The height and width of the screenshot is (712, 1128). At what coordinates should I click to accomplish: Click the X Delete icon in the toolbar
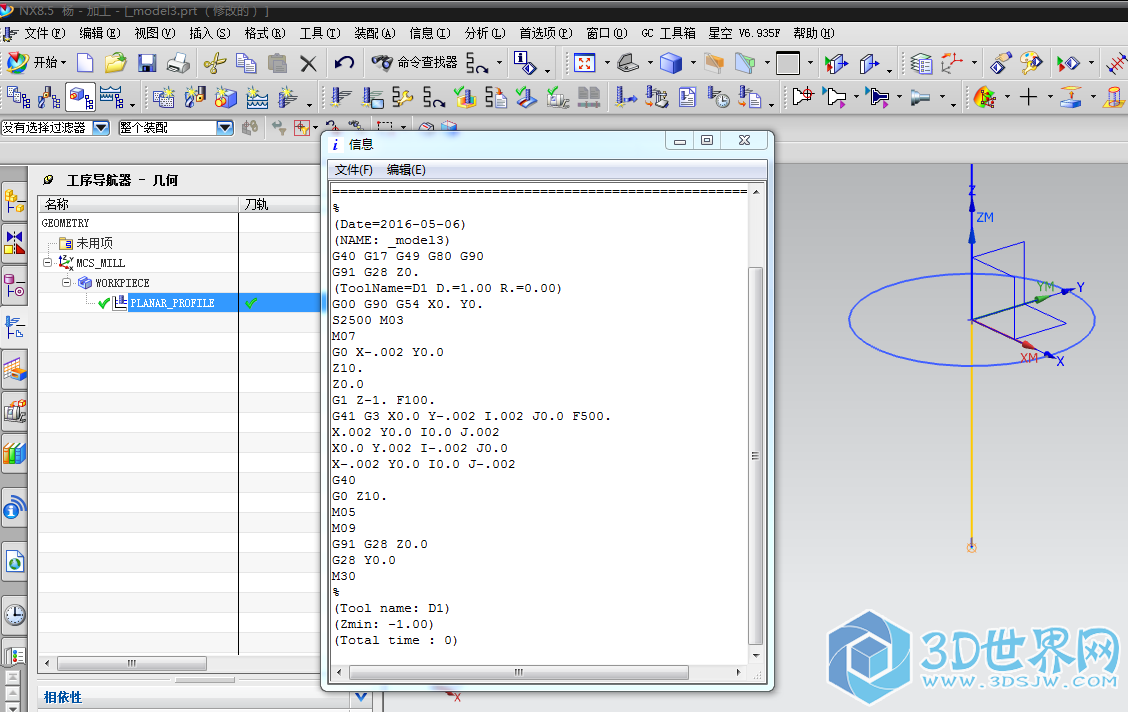[x=308, y=64]
